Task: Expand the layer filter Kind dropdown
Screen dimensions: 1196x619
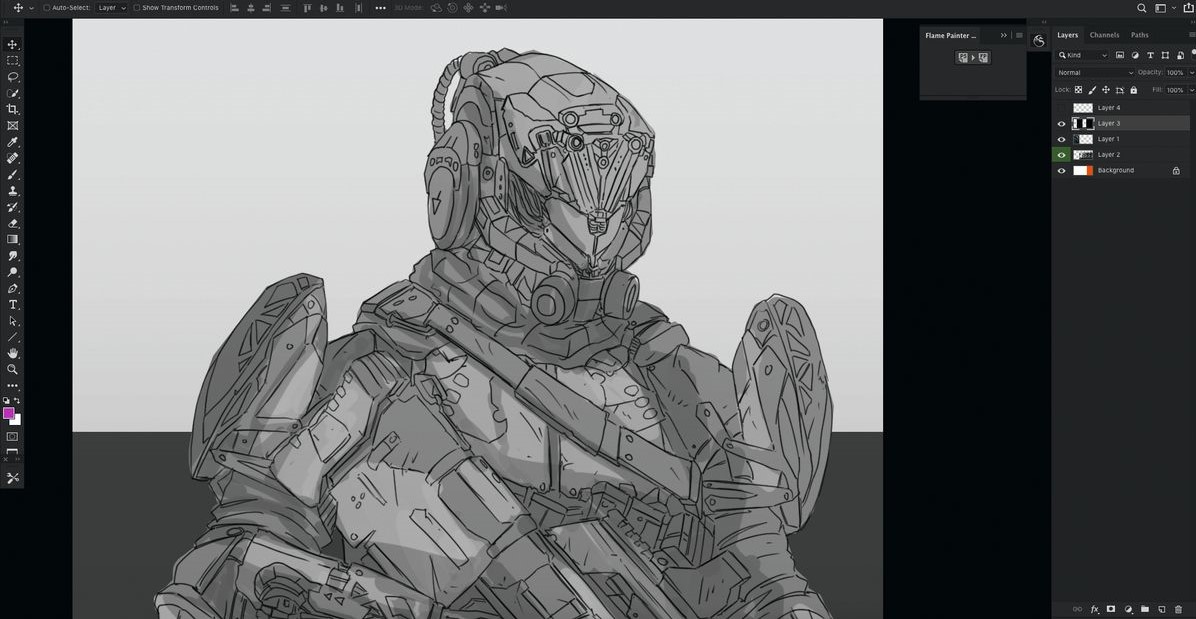Action: pos(1083,55)
